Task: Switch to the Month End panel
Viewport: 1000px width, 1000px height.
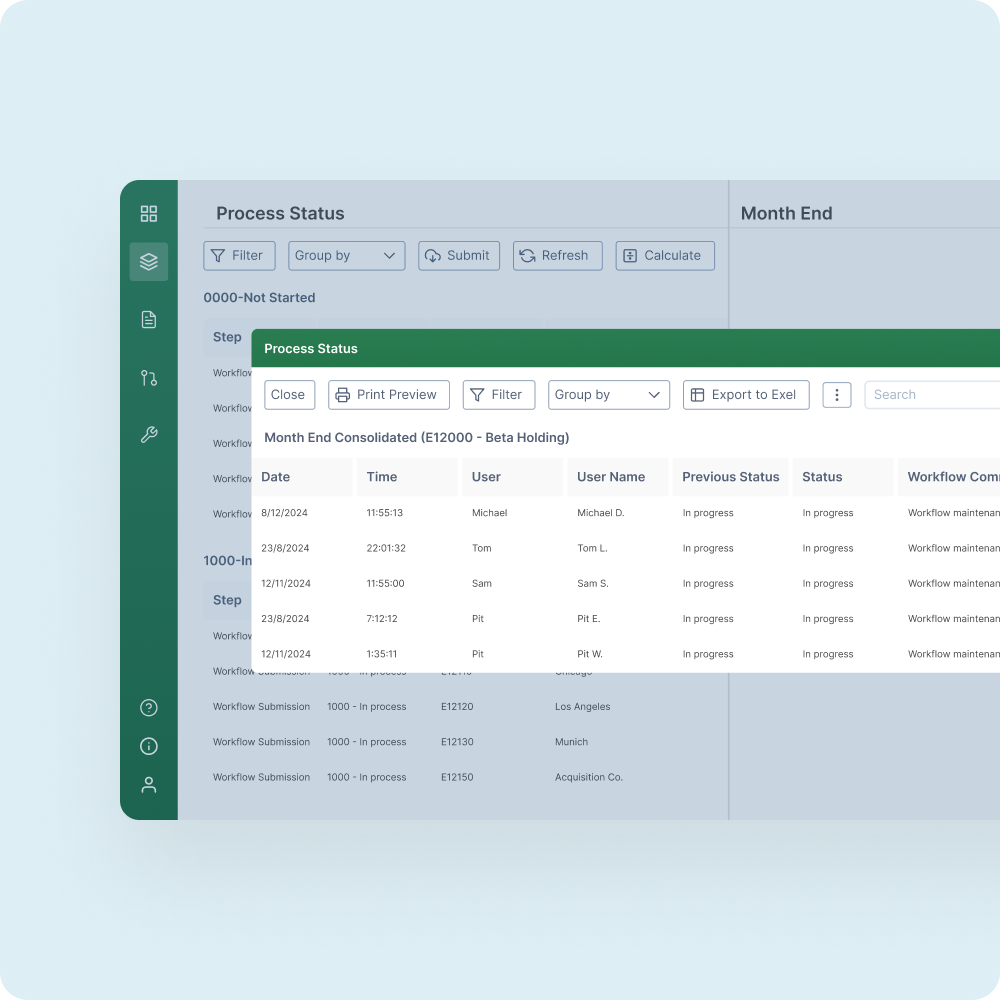Action: (x=786, y=213)
